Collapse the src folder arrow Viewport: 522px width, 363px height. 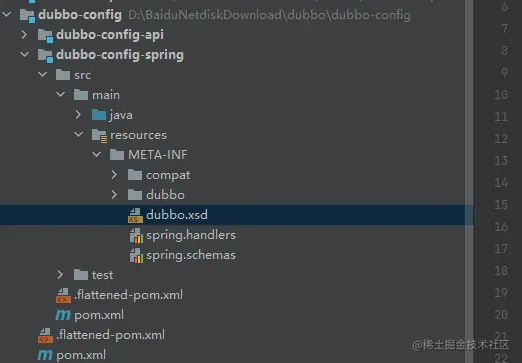click(x=43, y=74)
